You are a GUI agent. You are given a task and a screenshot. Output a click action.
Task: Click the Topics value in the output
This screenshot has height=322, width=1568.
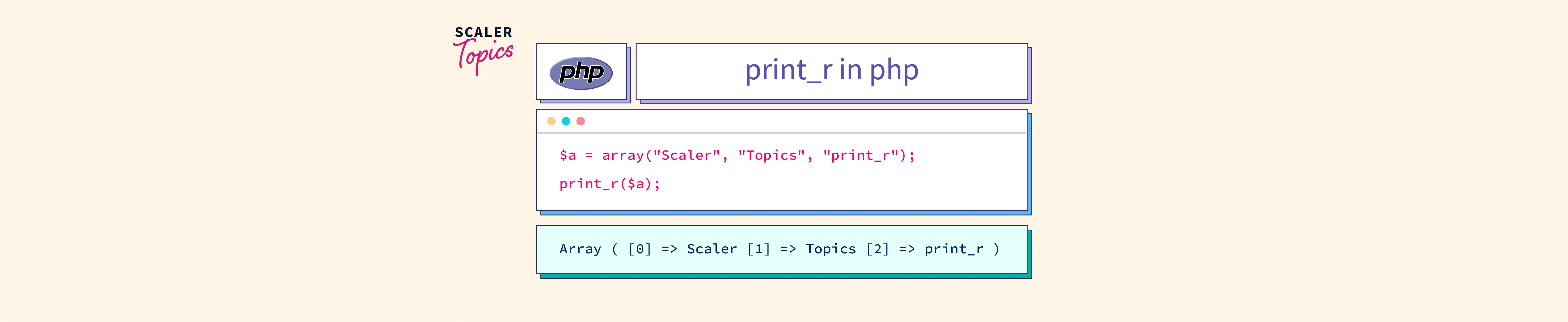[830, 249]
